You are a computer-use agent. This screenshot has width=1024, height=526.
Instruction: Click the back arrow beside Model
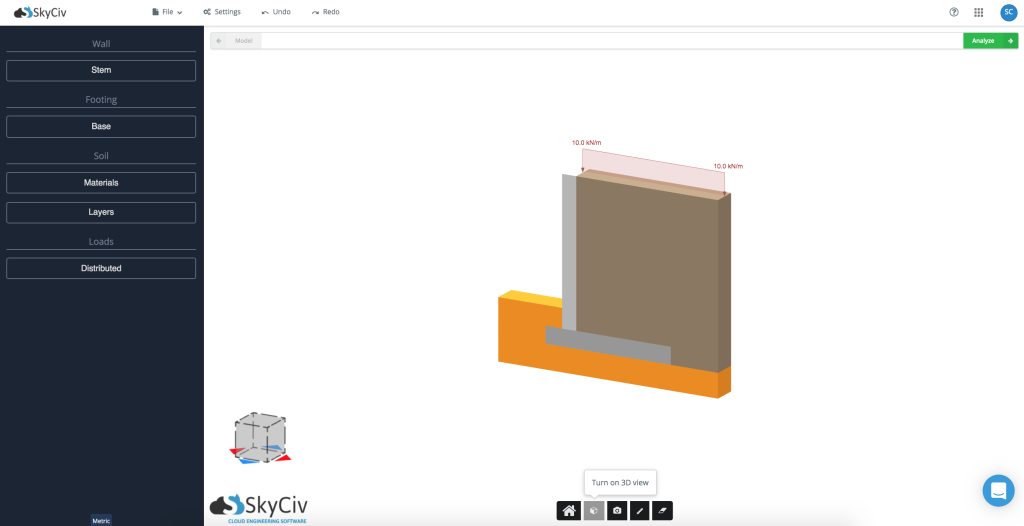(219, 41)
